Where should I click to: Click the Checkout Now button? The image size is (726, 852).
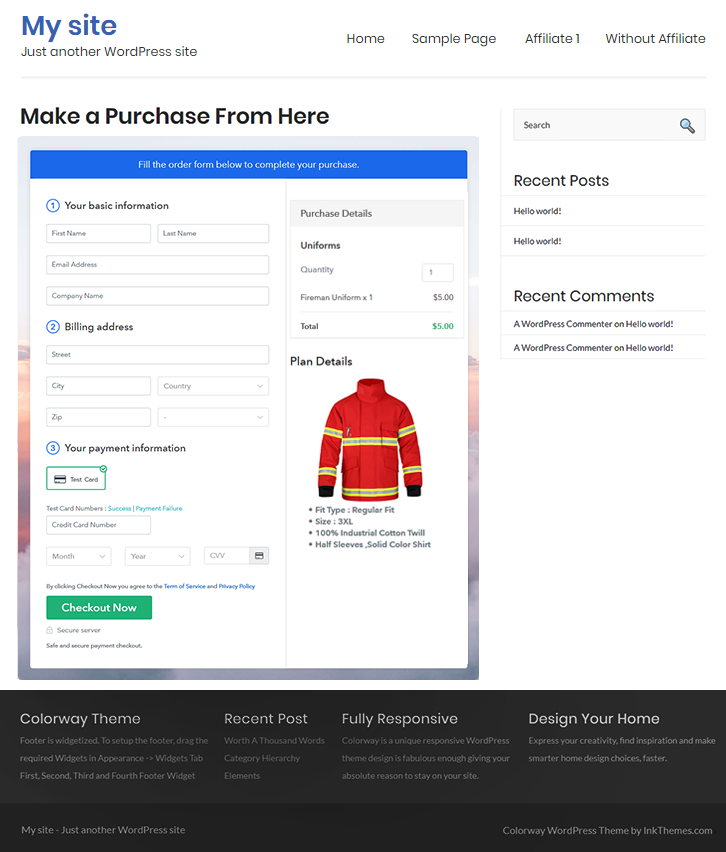(99, 607)
